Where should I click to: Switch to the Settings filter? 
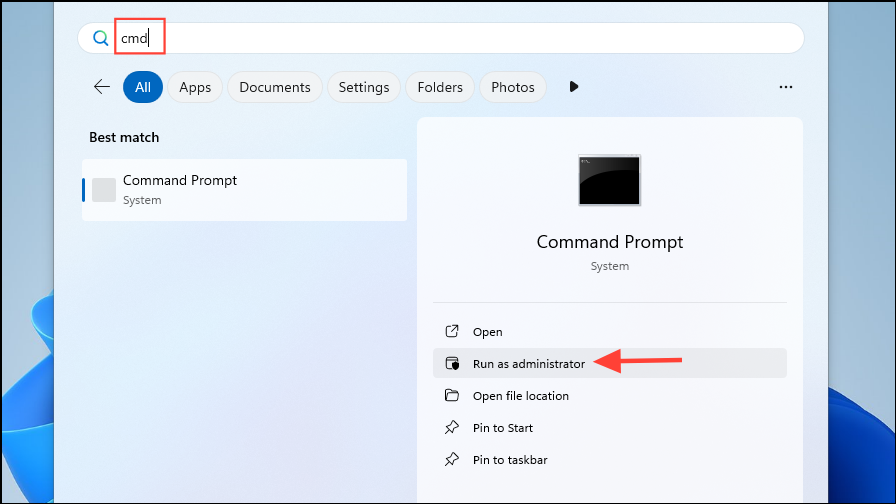tap(363, 87)
